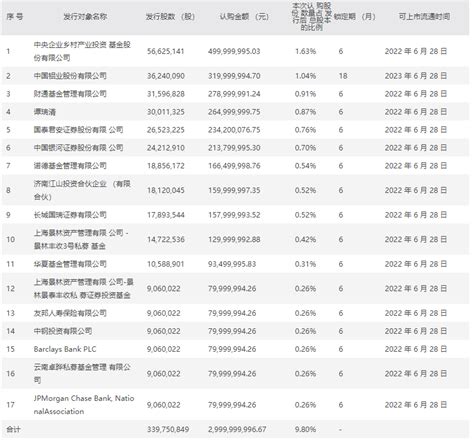Click amount 499,999,995.03
The image size is (474, 441).
[x=234, y=51]
